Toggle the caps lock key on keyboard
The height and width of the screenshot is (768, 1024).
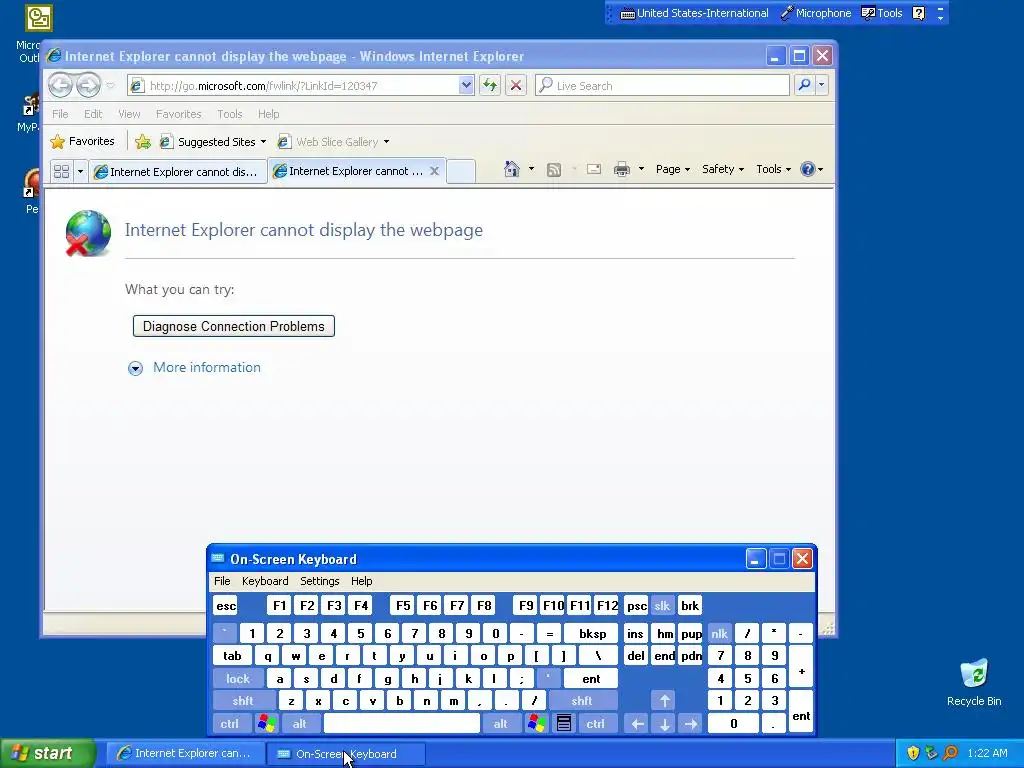[238, 679]
